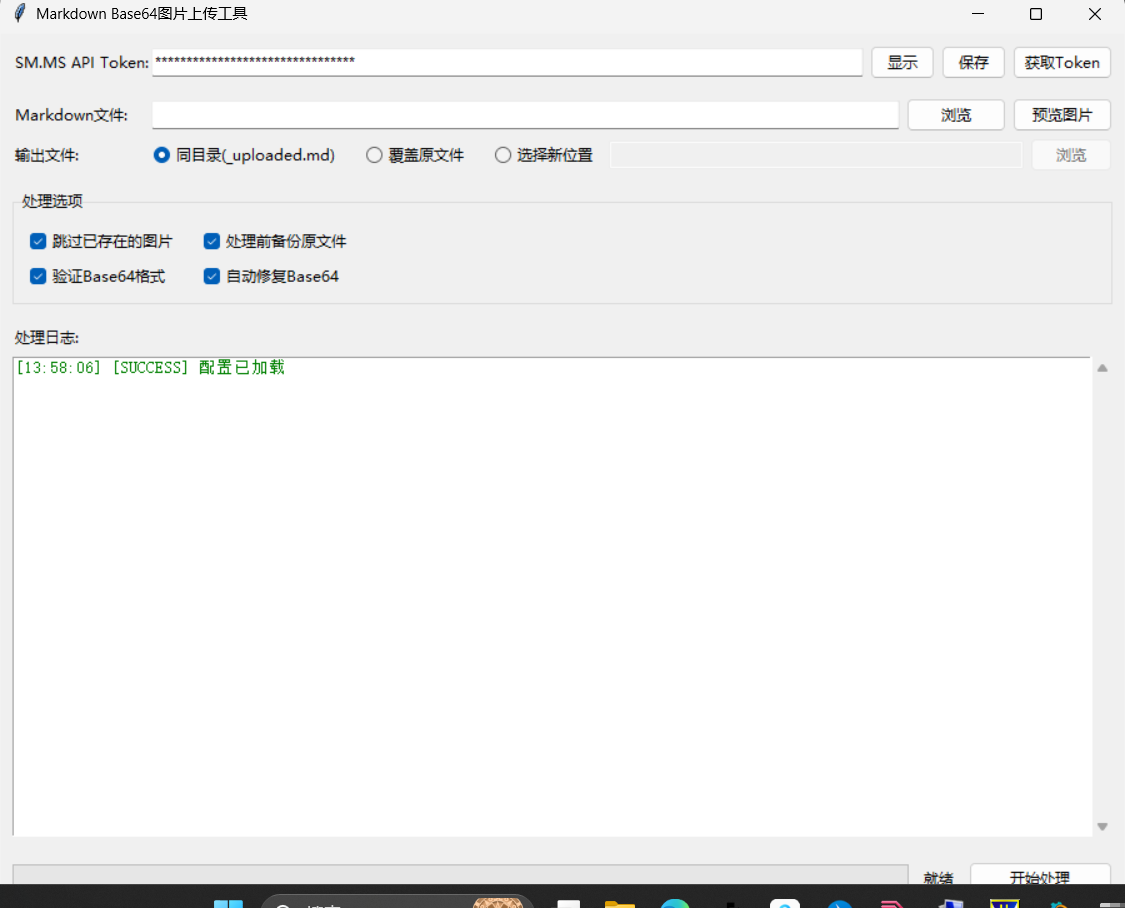1125x908 pixels.
Task: Click 获取Token to obtain an API token
Action: 1062,62
